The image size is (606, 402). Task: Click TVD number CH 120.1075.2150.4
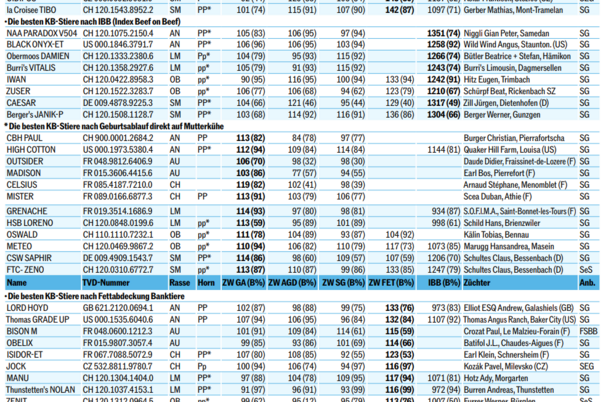tap(118, 34)
